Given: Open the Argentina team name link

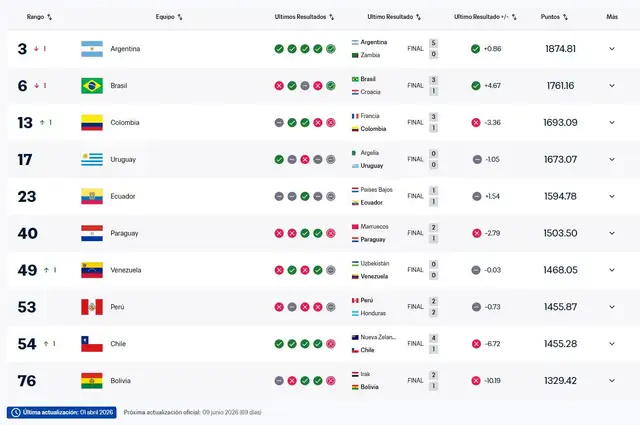Looking at the screenshot, I should 125,49.
